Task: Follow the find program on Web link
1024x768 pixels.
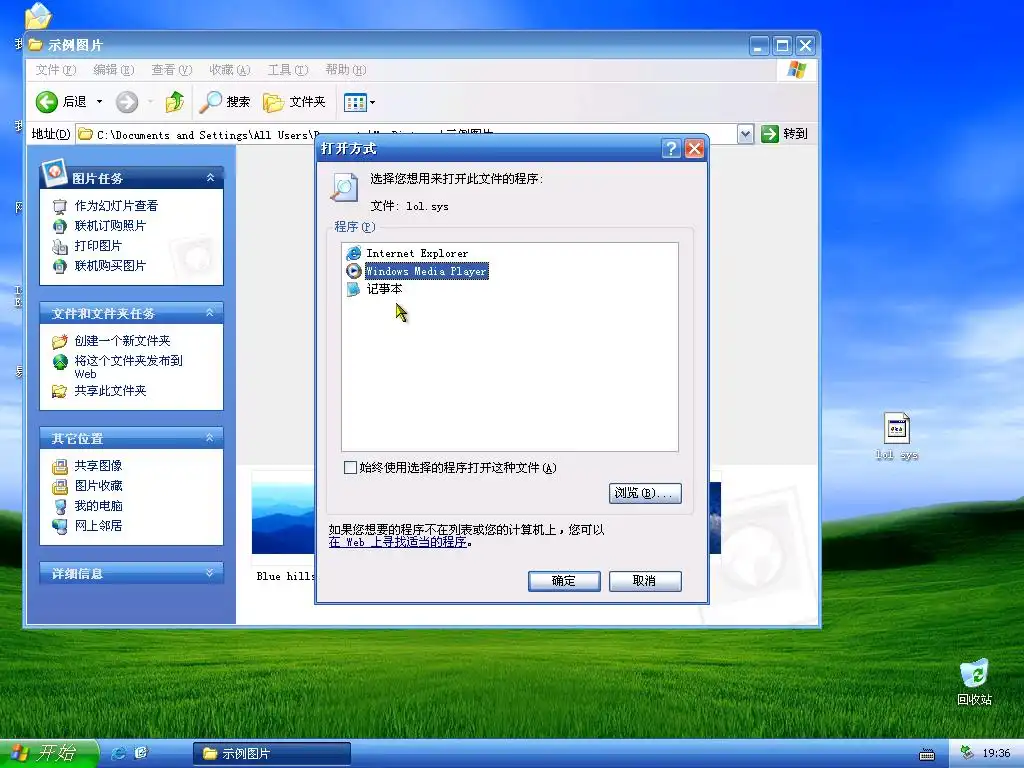Action: pos(398,542)
